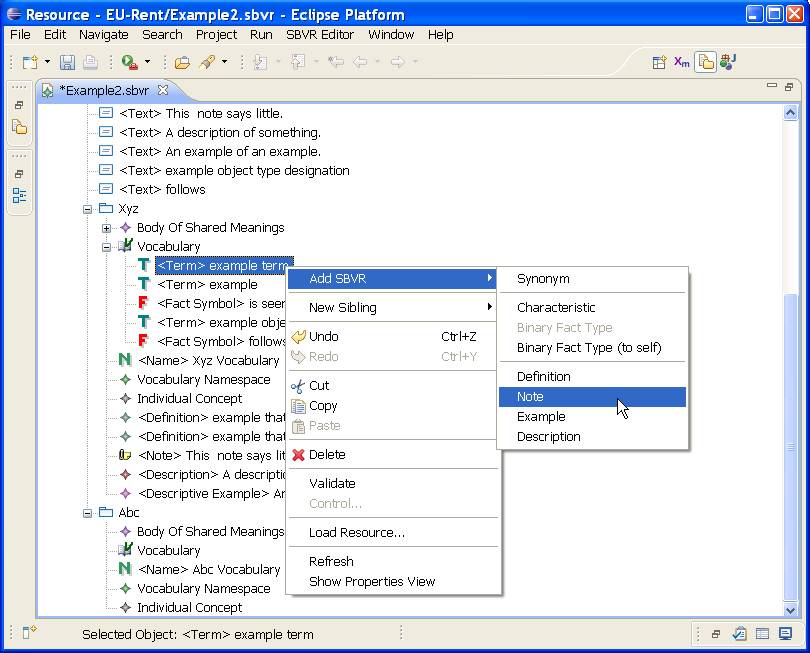Click the Navigator fast view icon in left sidebar
Image resolution: width=810 pixels, height=653 pixels.
pos(19,127)
